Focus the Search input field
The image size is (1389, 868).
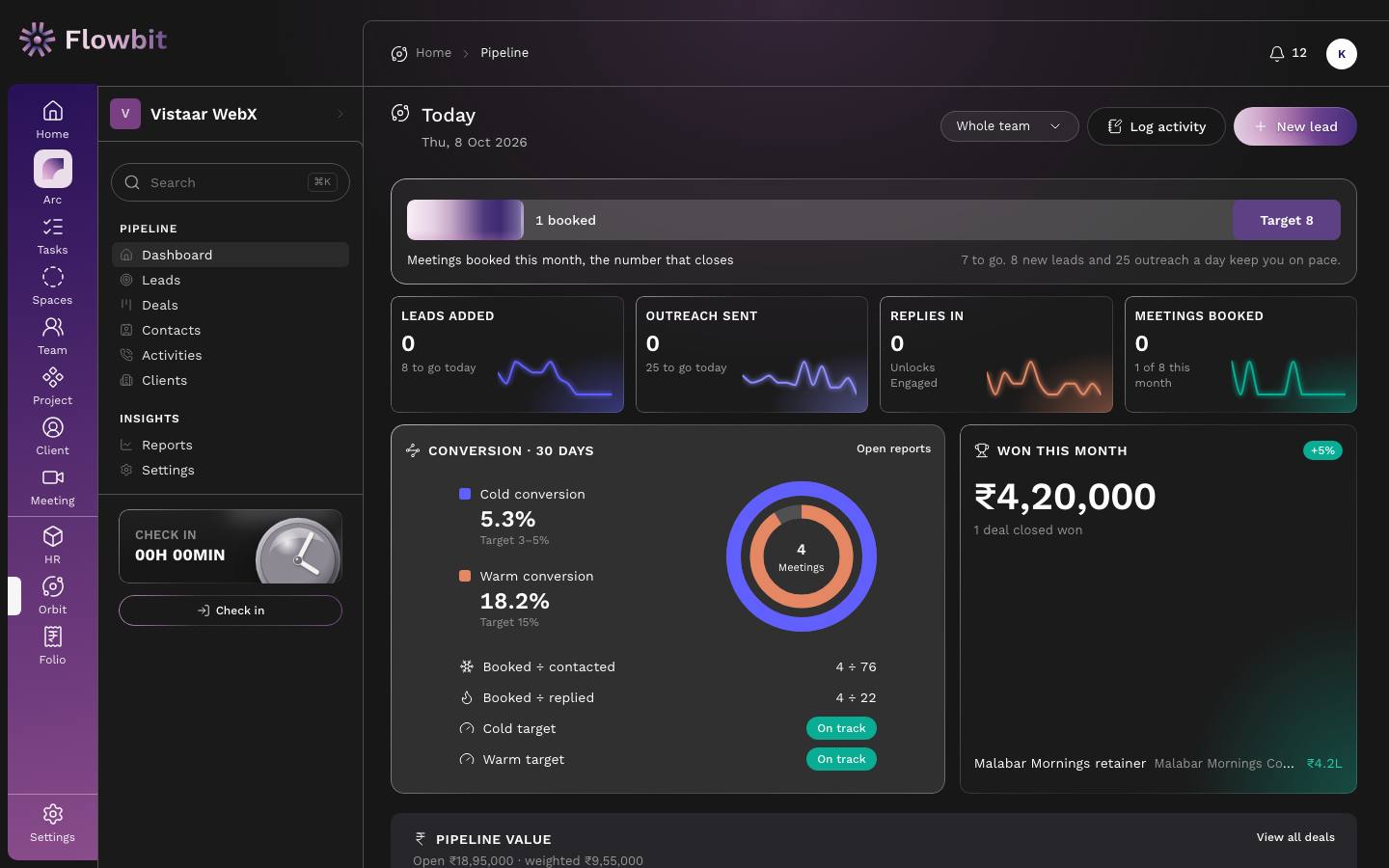point(231,182)
